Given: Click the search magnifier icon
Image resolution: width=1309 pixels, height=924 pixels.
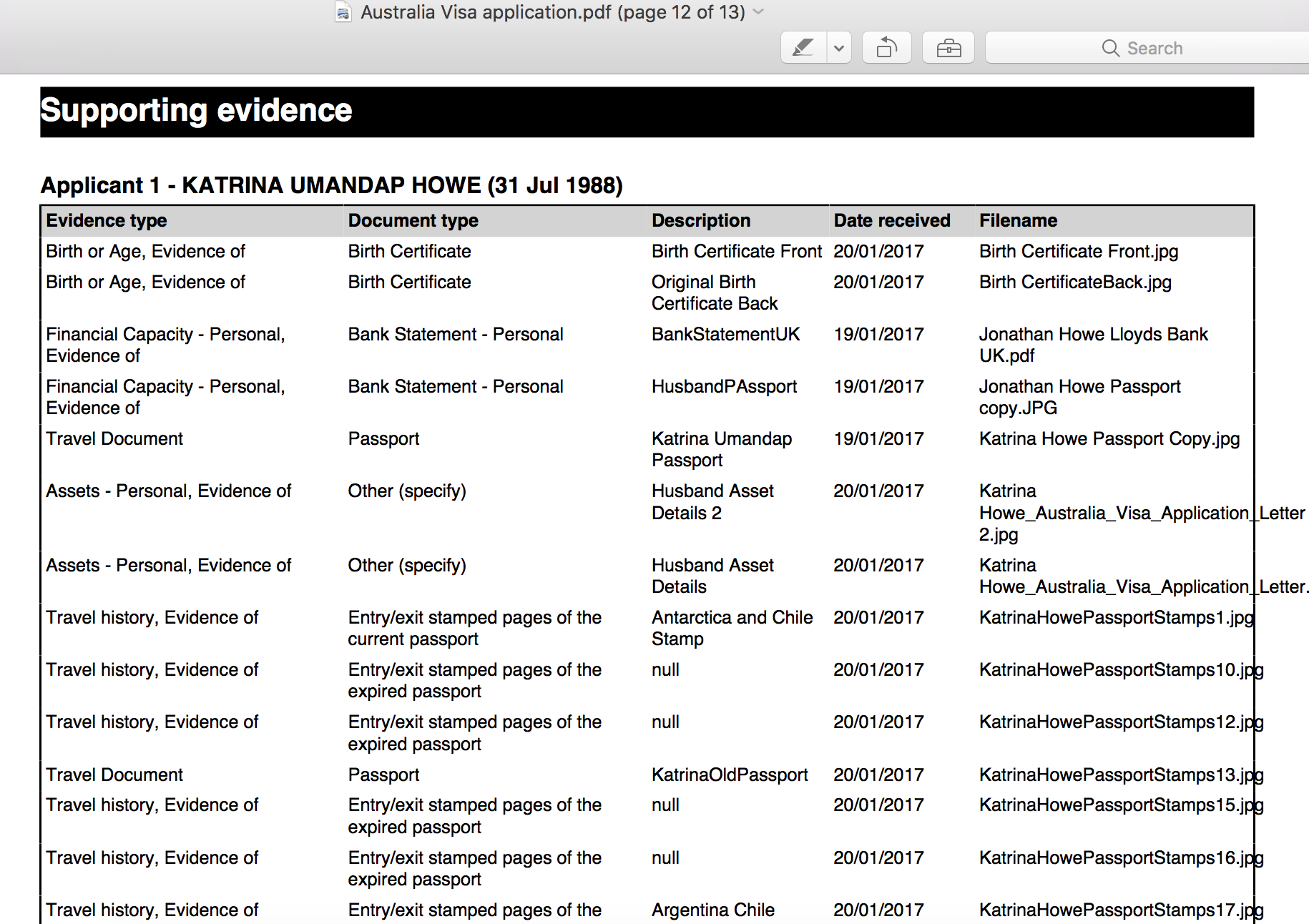Looking at the screenshot, I should point(1110,48).
